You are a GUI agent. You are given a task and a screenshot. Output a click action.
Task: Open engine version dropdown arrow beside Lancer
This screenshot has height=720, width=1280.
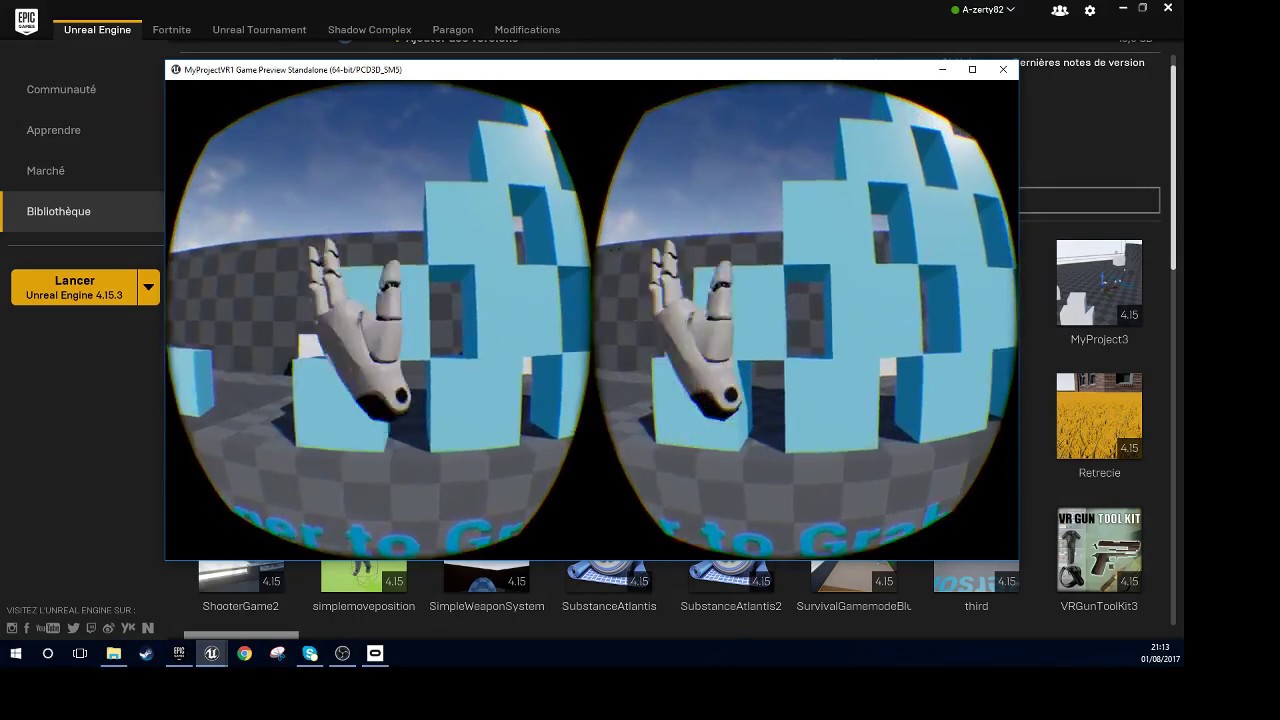149,287
